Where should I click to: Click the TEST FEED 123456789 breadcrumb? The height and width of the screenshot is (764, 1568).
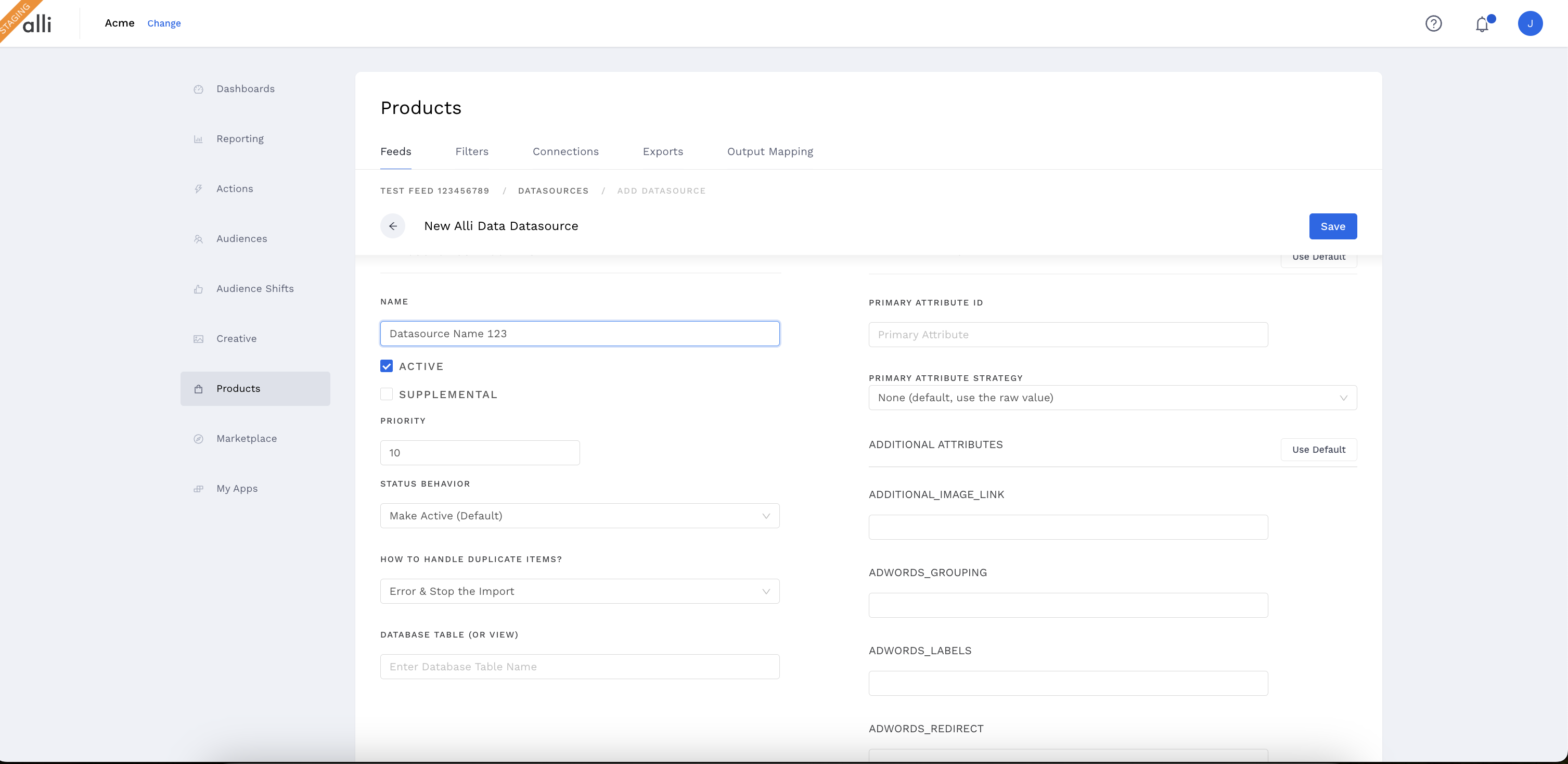pyautogui.click(x=434, y=190)
